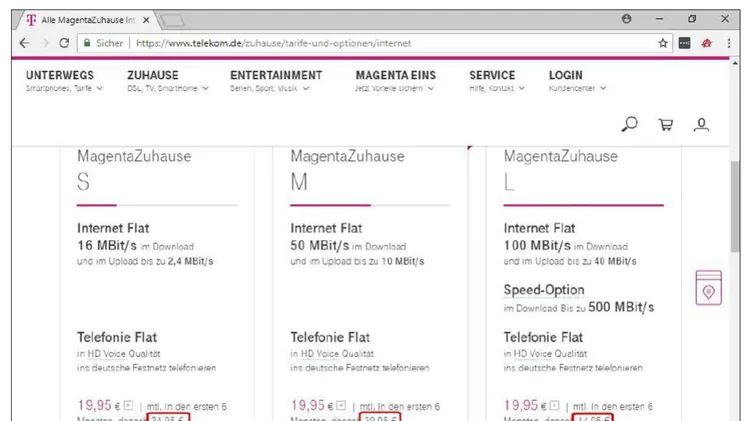
Task: Click the 19,95 € price in M card
Action: [312, 405]
